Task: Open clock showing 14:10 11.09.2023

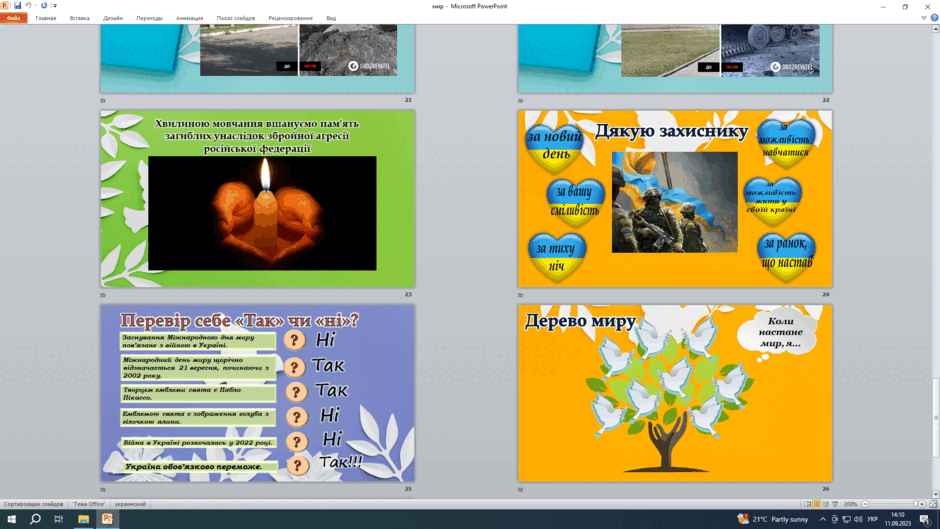Action: click(897, 519)
